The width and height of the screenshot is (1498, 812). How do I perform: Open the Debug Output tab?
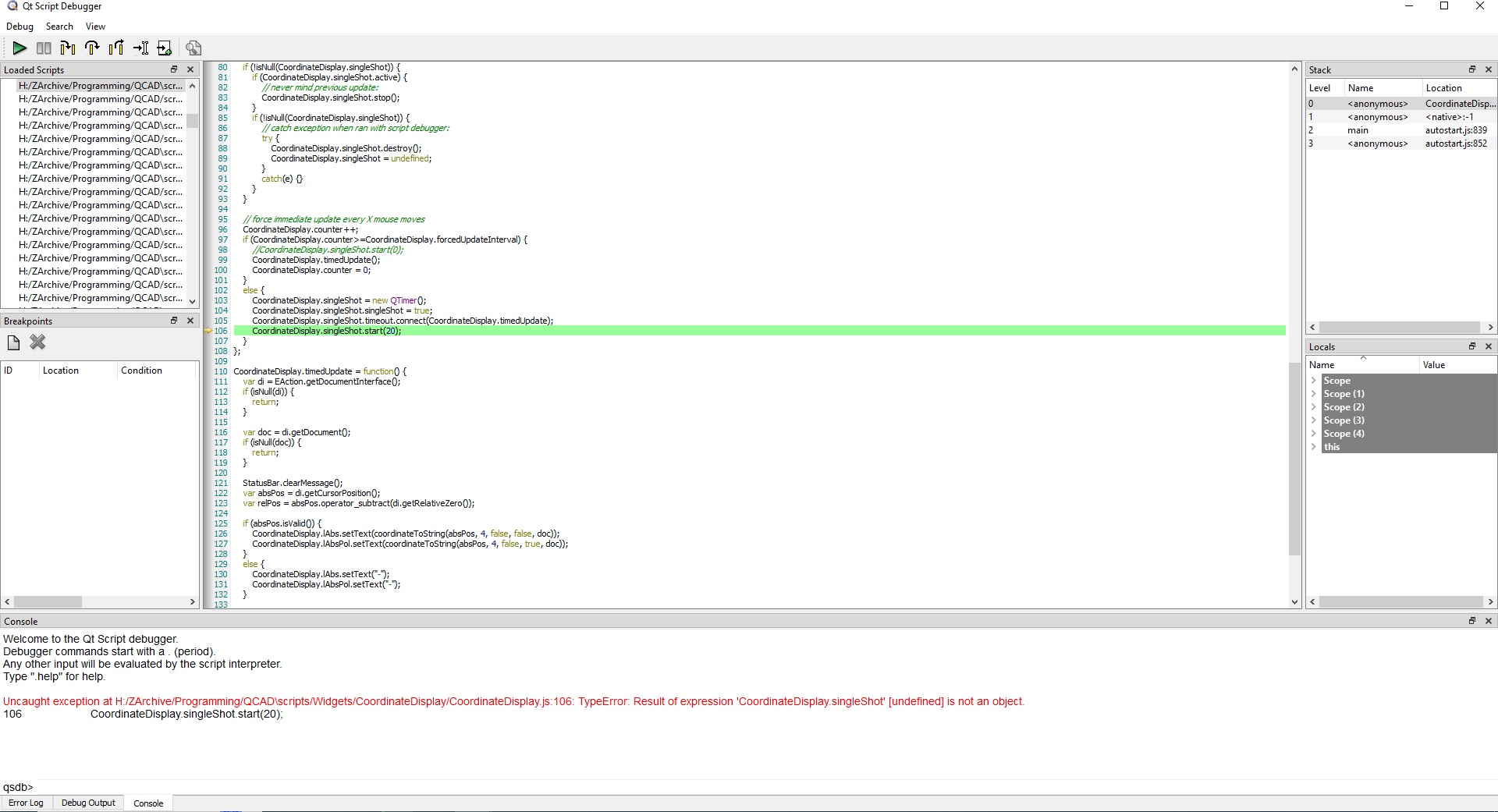[88, 803]
